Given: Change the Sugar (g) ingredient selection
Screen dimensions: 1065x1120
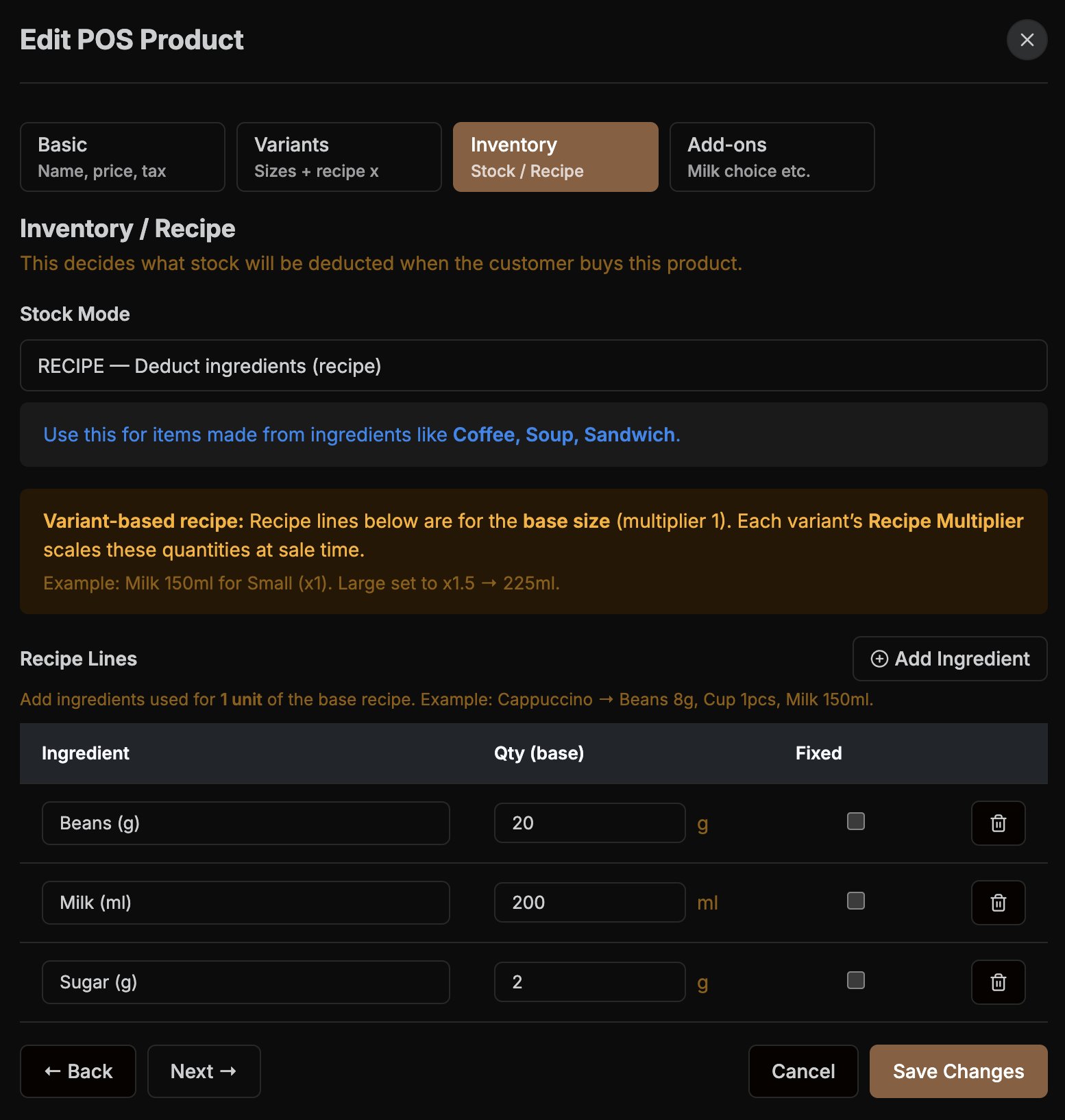Looking at the screenshot, I should 245,982.
